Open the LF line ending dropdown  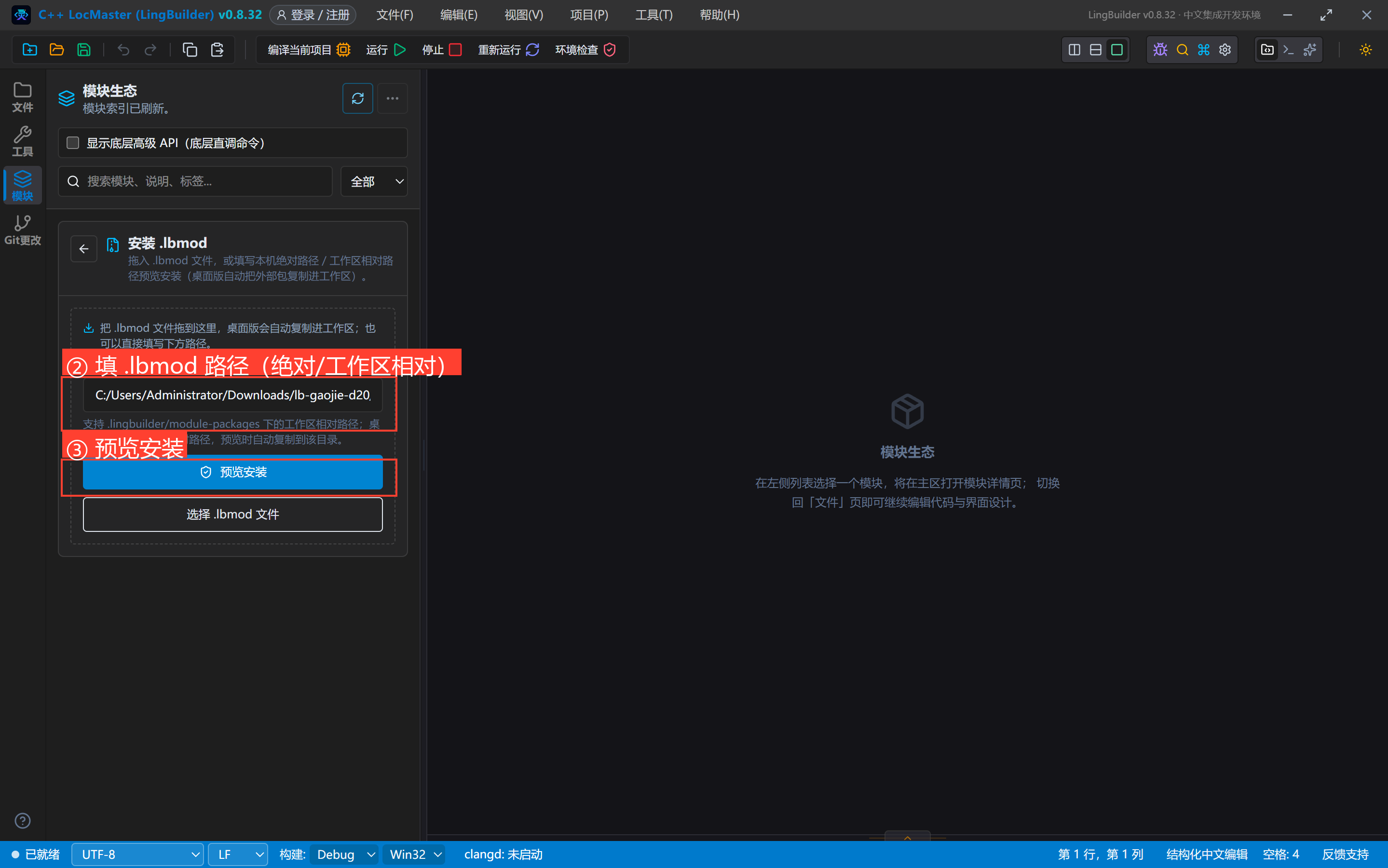click(x=238, y=854)
